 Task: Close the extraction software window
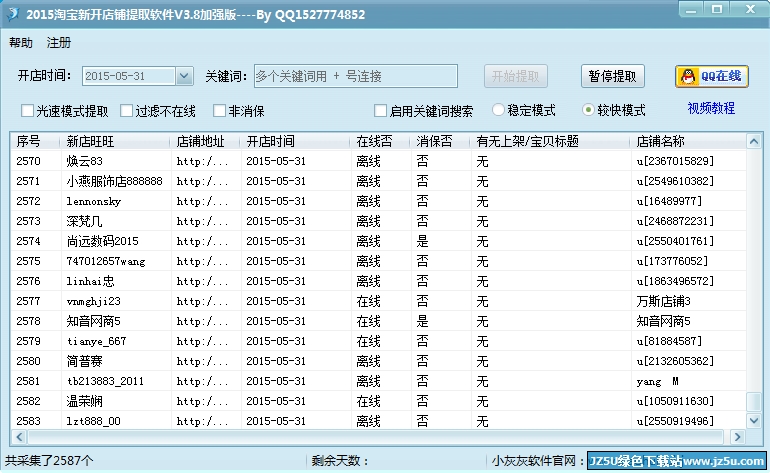pyautogui.click(x=750, y=9)
